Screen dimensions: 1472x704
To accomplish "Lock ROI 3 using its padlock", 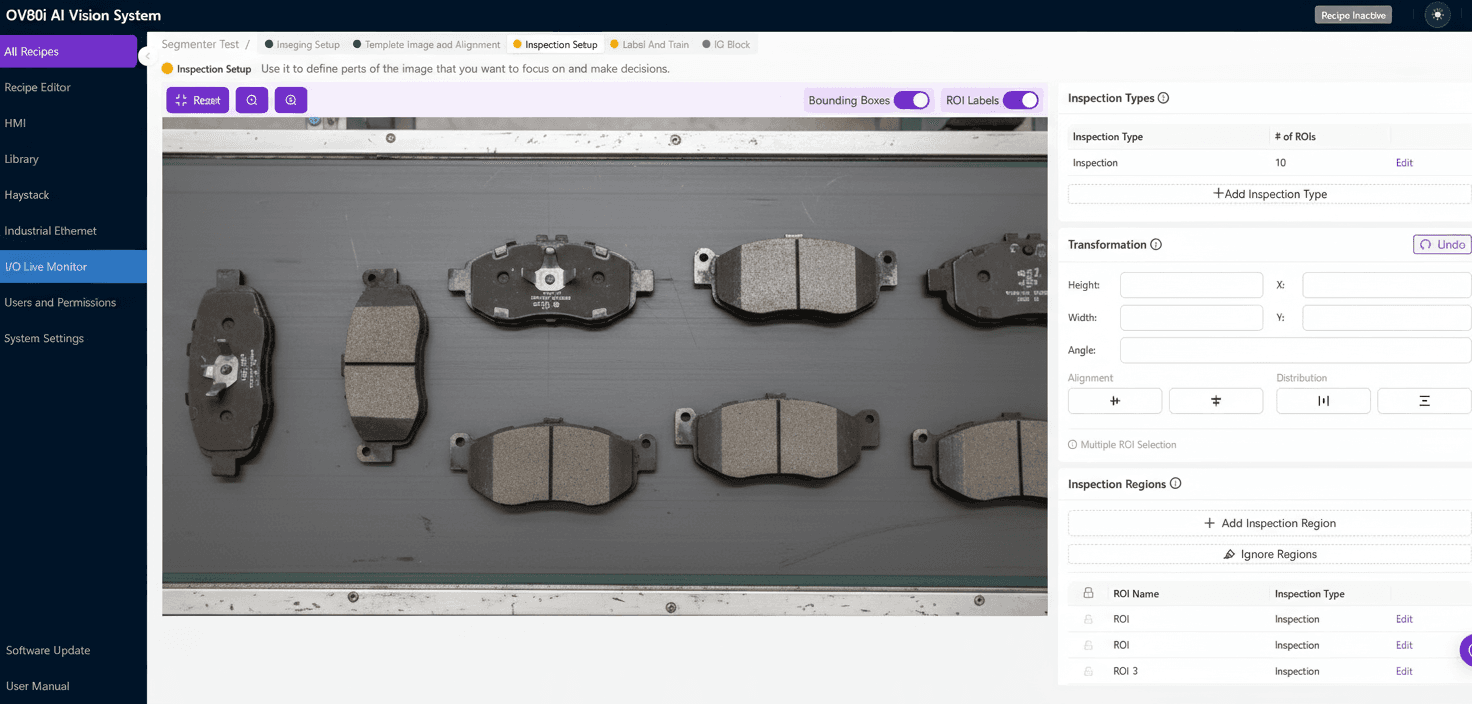I will click(x=1087, y=671).
